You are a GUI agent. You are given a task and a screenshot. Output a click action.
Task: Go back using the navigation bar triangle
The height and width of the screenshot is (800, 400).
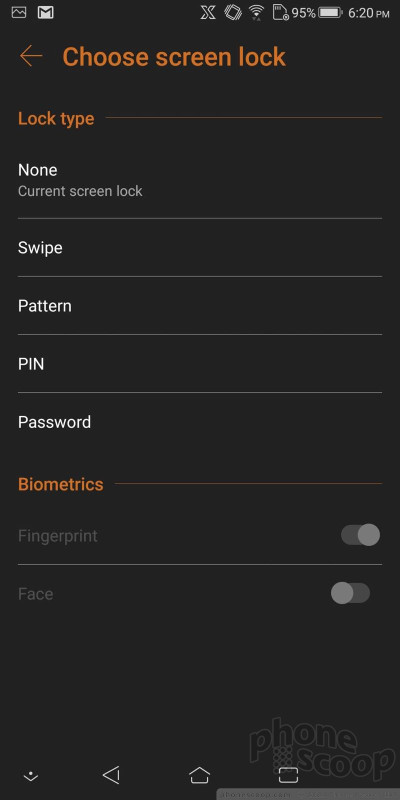(x=111, y=775)
